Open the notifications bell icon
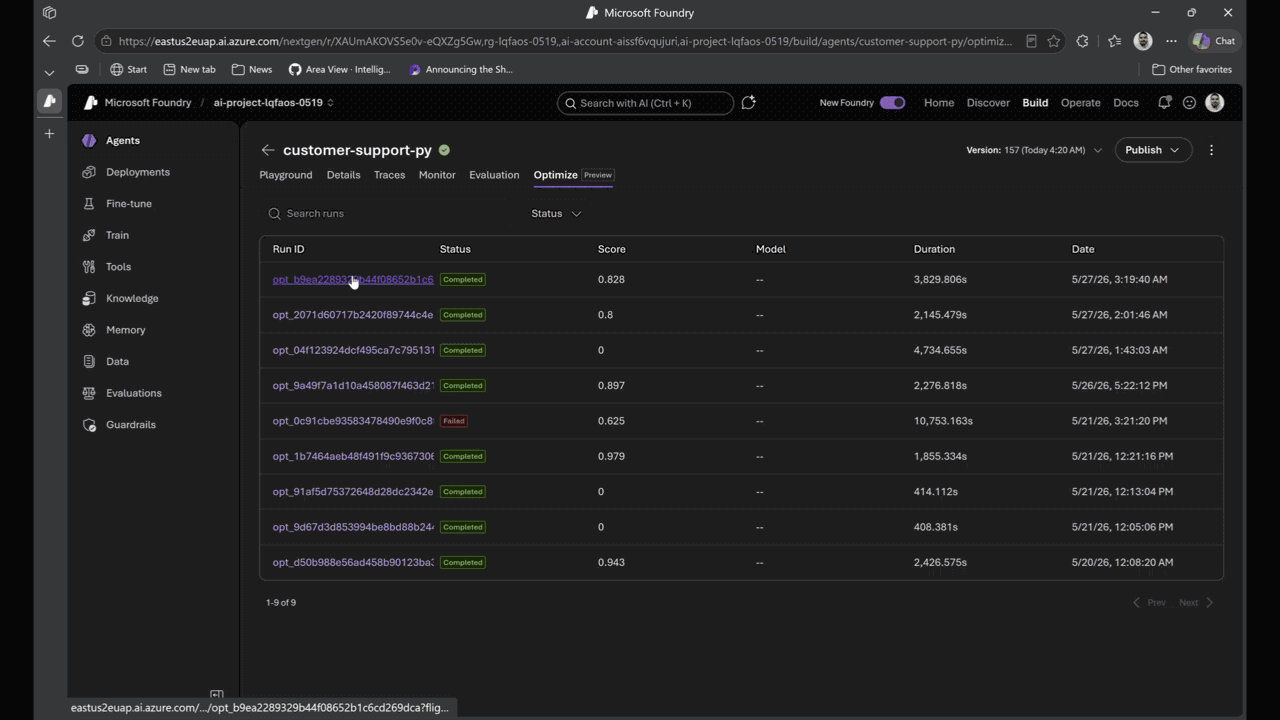 1164,103
